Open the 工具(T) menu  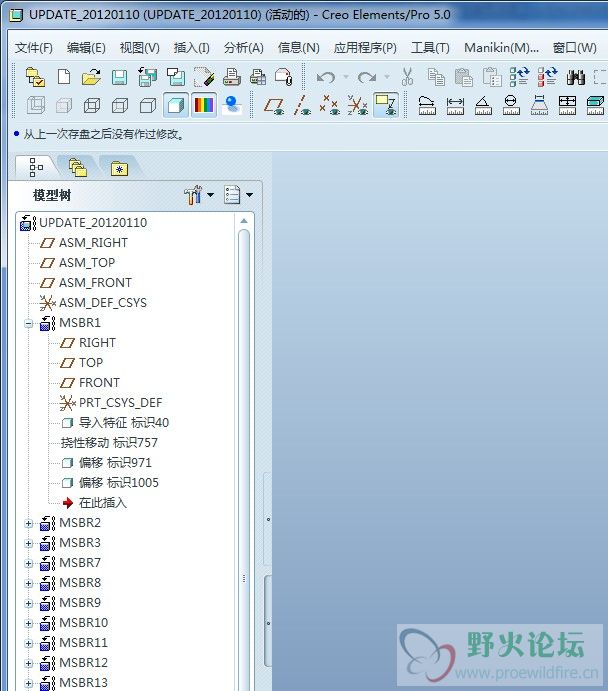430,48
